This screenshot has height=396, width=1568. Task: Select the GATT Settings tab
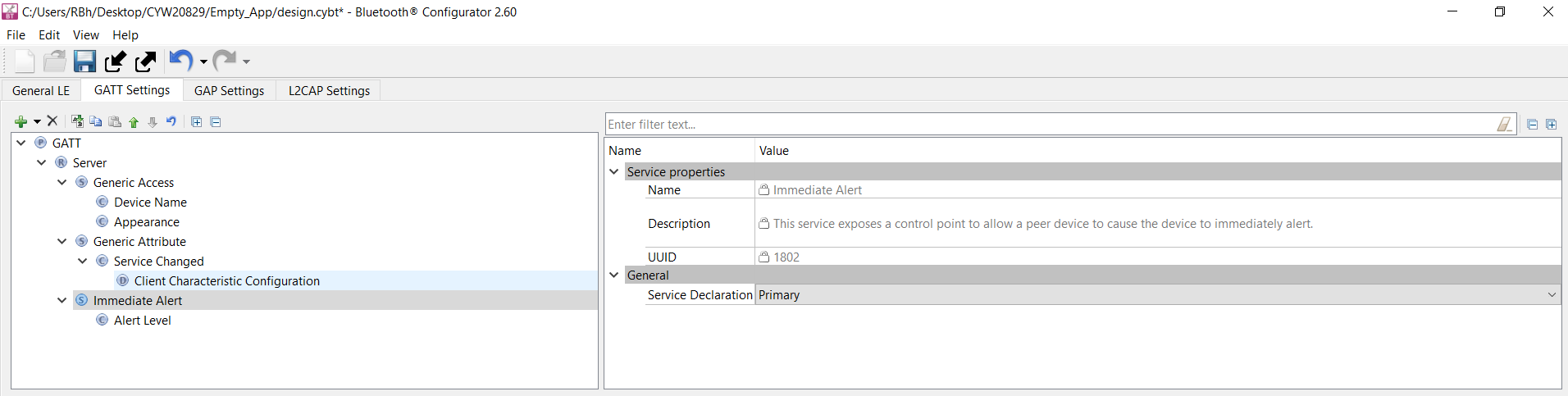pos(132,90)
